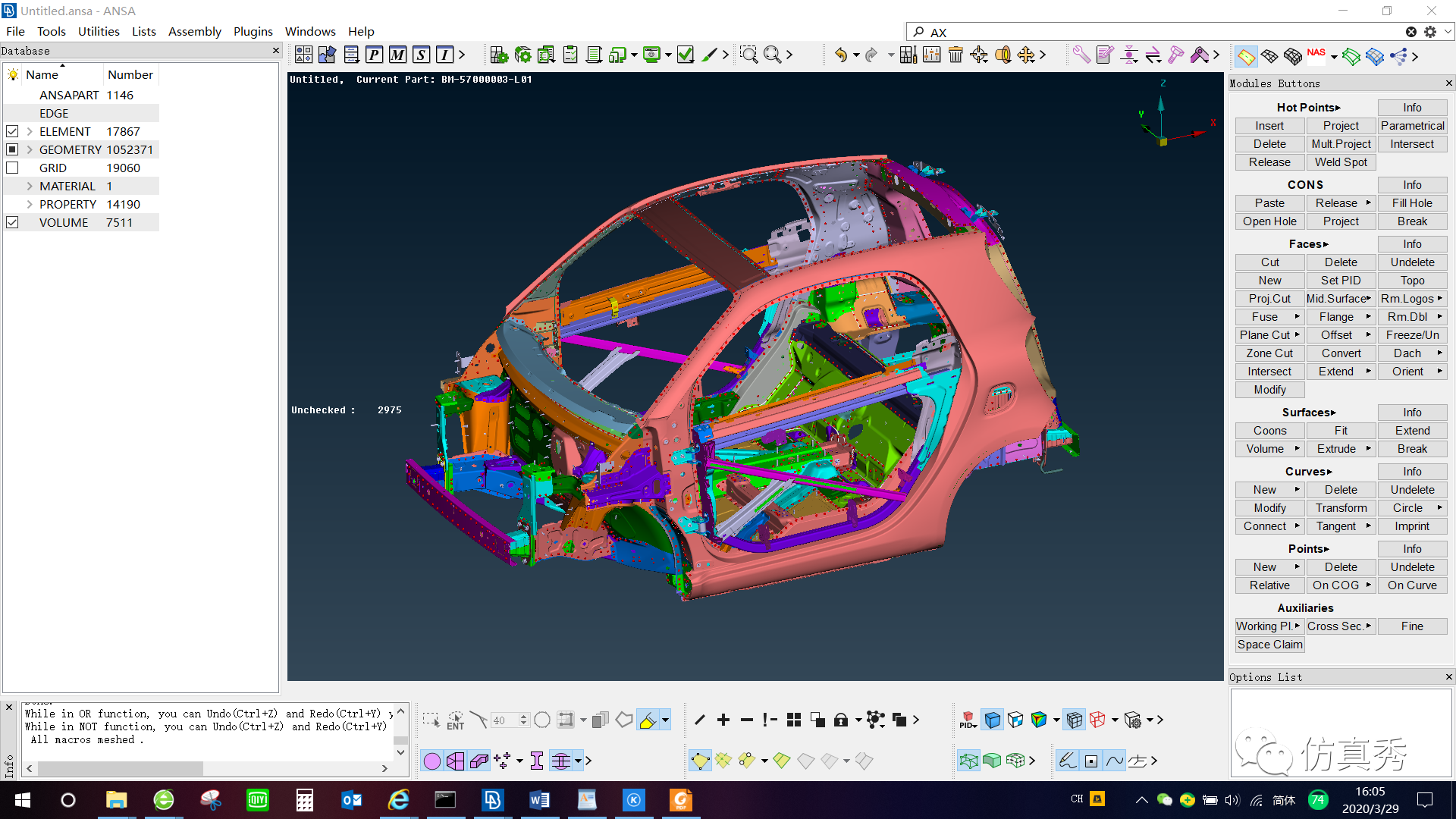Click the lock icon in bottom toolbar

pyautogui.click(x=841, y=720)
